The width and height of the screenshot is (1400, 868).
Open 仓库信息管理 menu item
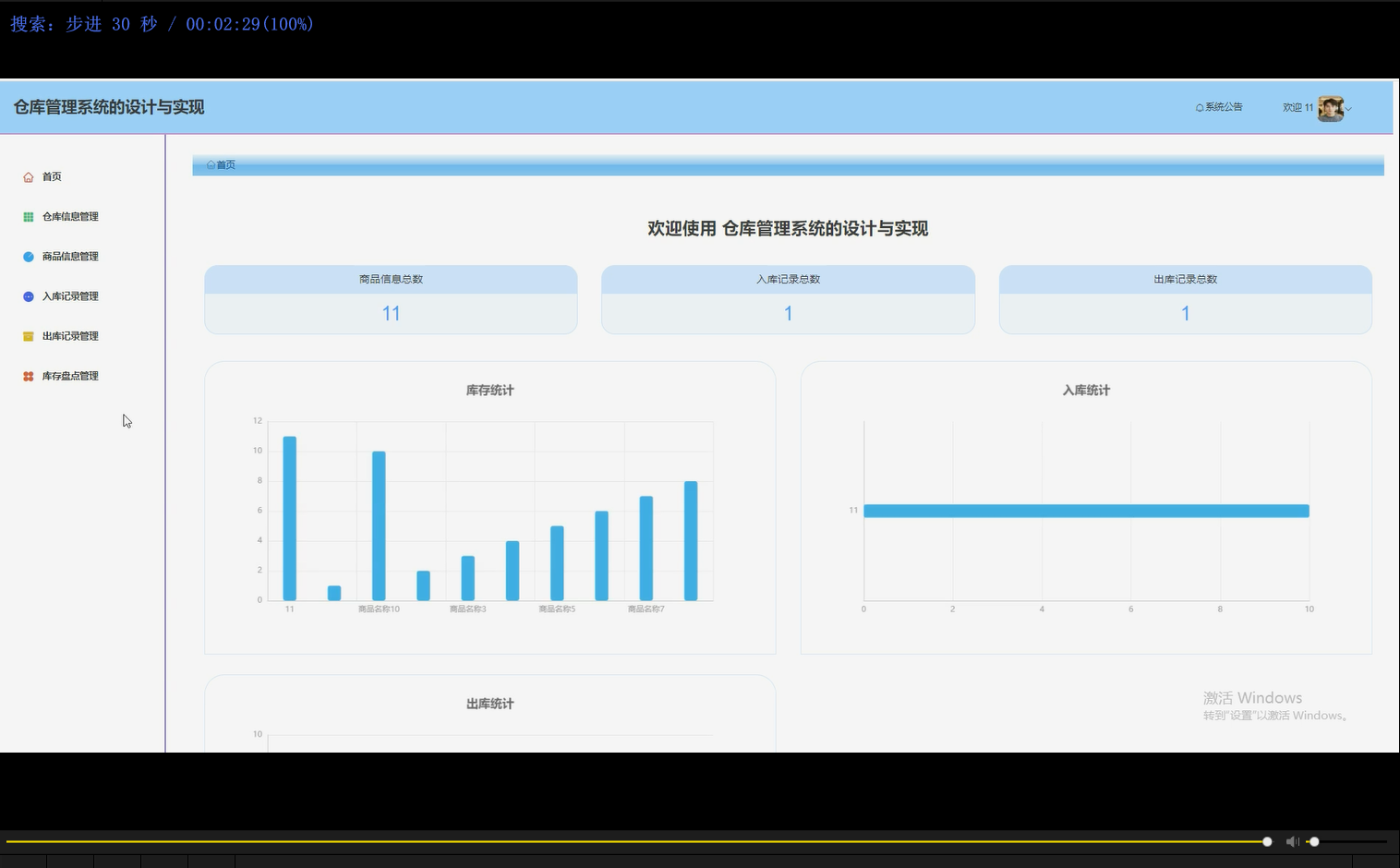coord(70,217)
